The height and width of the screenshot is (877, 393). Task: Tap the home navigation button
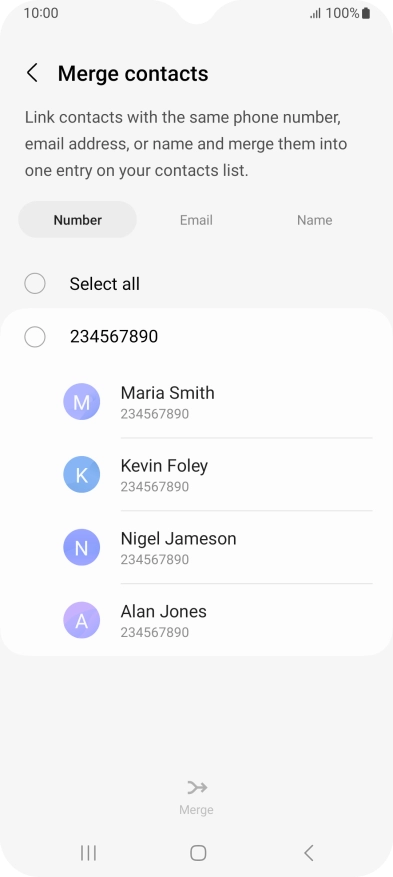(198, 853)
